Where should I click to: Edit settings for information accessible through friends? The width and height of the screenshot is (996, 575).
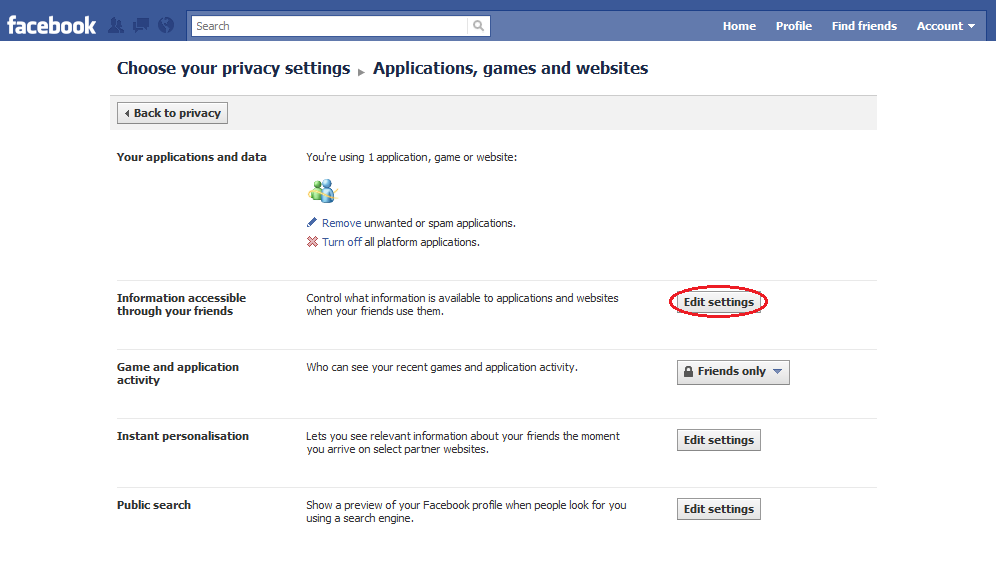[x=718, y=302]
